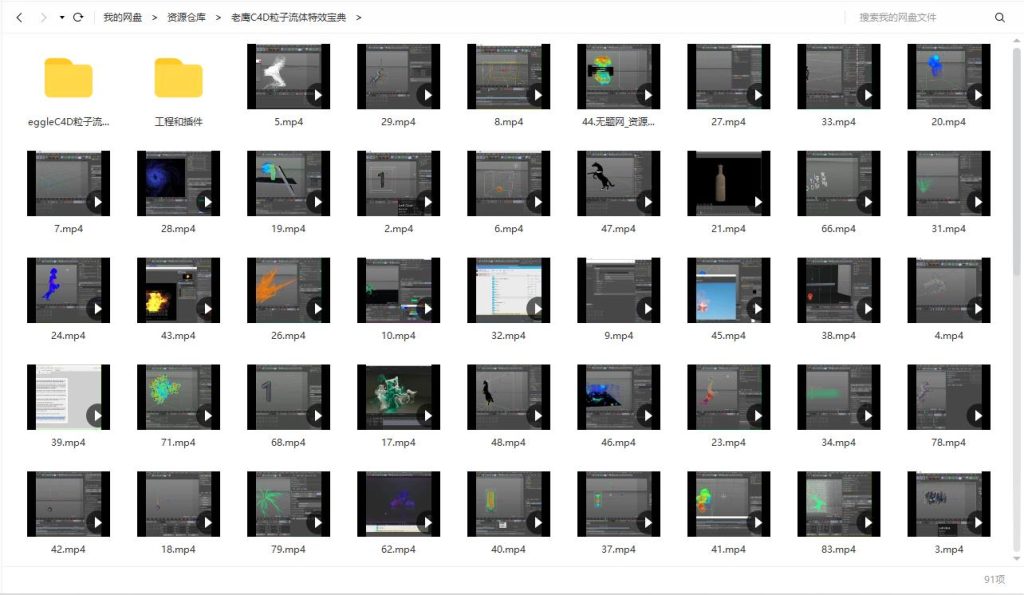Expand the chevron after 我的网盘 breadcrumb
The width and height of the screenshot is (1024, 595).
coord(154,18)
